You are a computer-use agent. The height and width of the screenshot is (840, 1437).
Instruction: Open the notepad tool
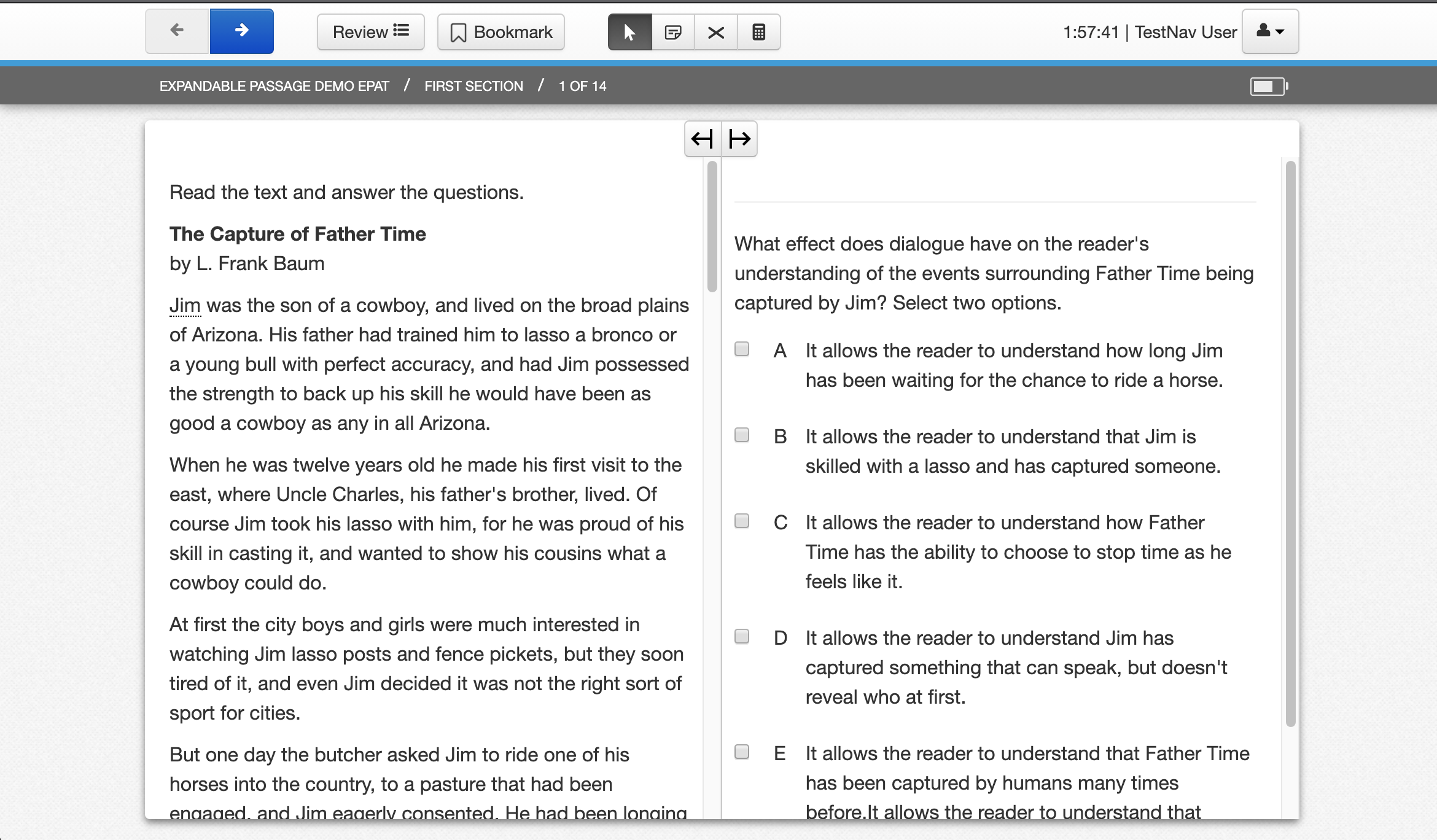pyautogui.click(x=673, y=32)
